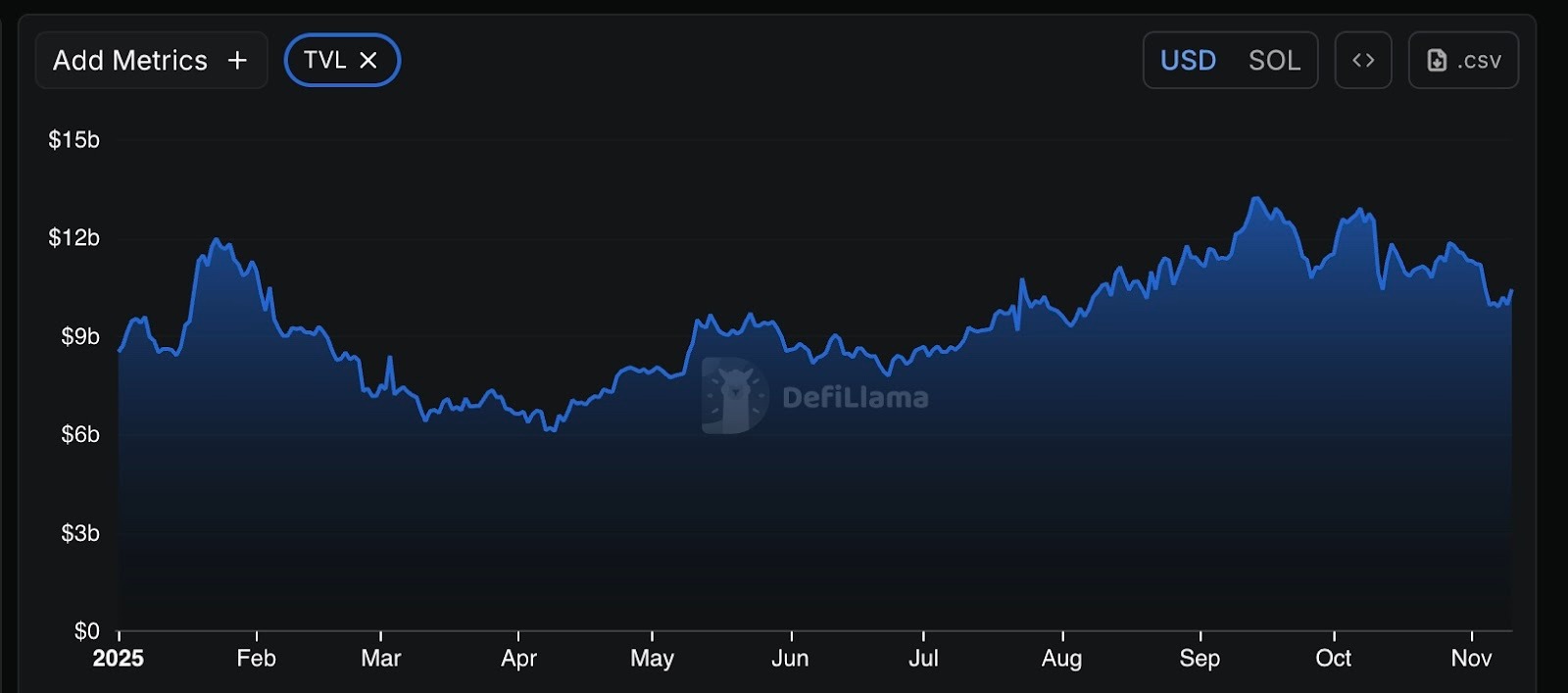
Task: Download chart data as .csv
Action: 1463,60
